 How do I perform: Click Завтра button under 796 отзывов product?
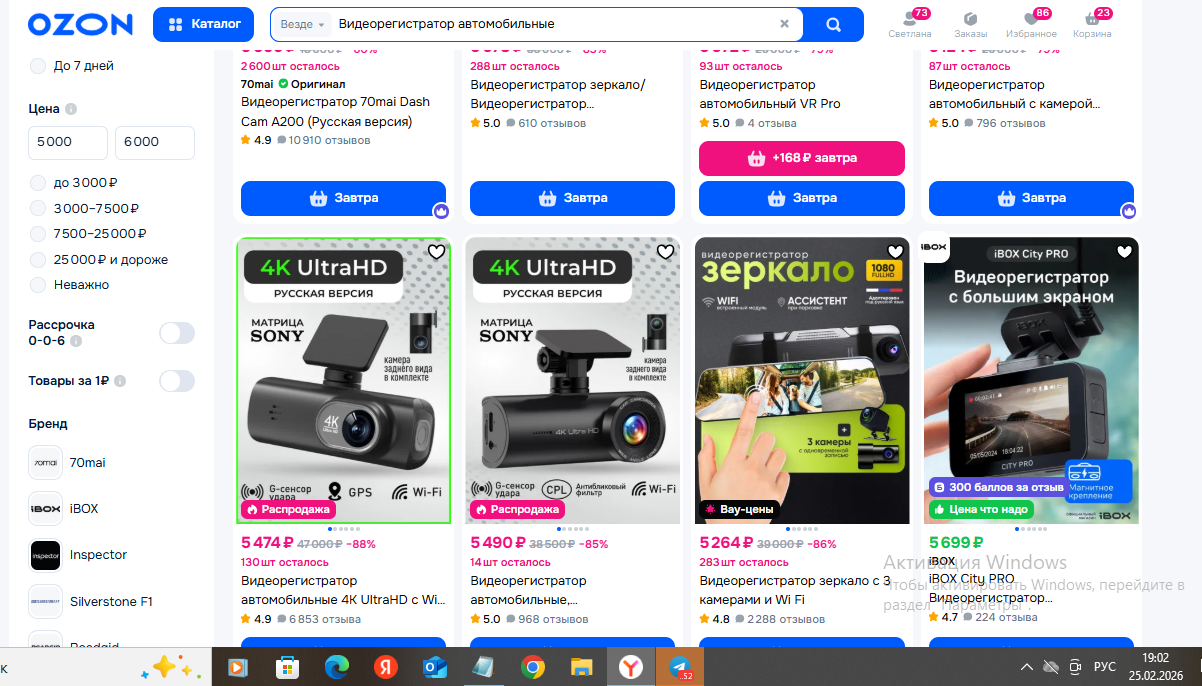pyautogui.click(x=1031, y=198)
